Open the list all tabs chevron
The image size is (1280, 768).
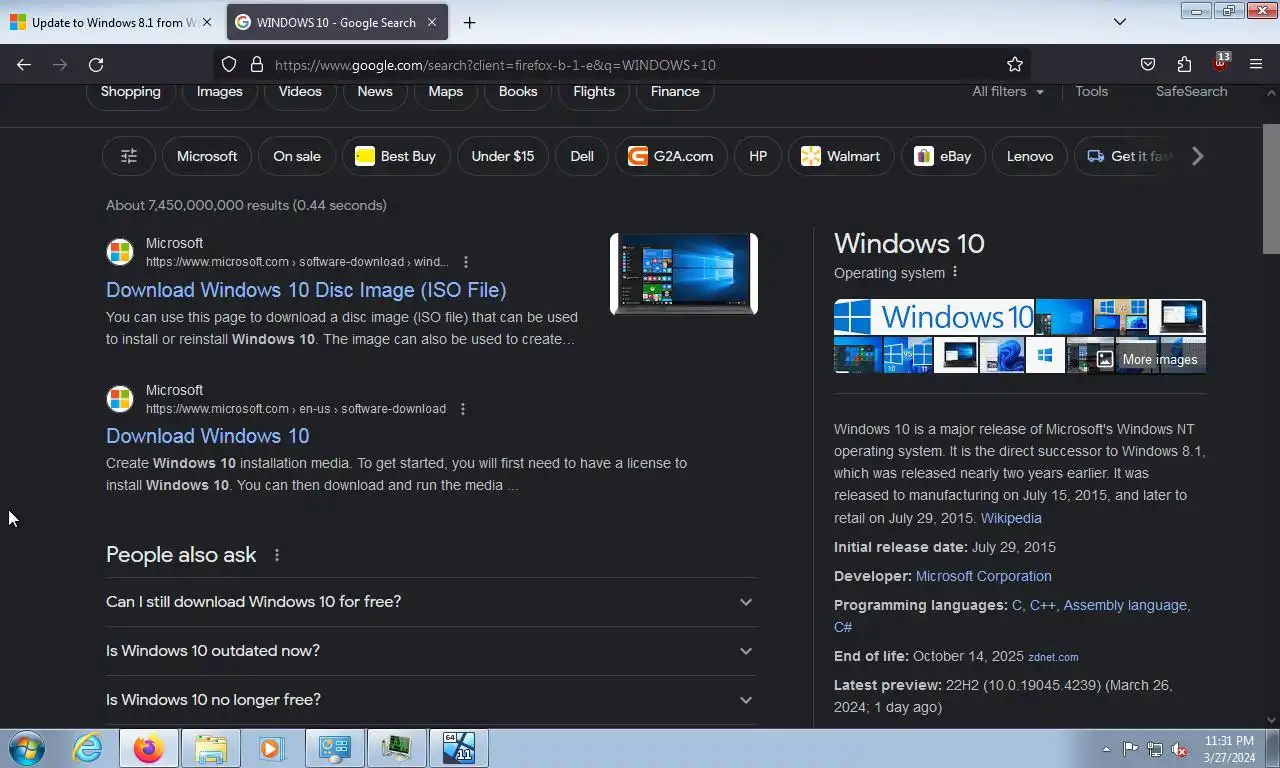[1120, 22]
